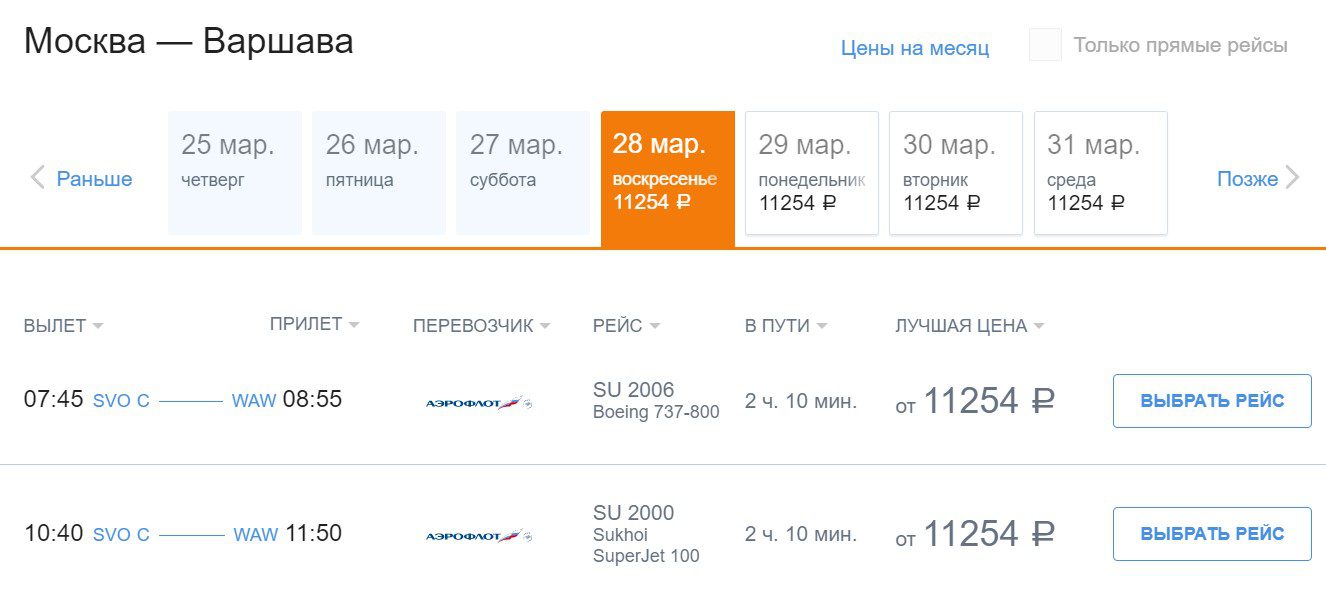This screenshot has width=1326, height=595.
Task: Select the 27 мар. суббота date tab
Action: pyautogui.click(x=523, y=173)
